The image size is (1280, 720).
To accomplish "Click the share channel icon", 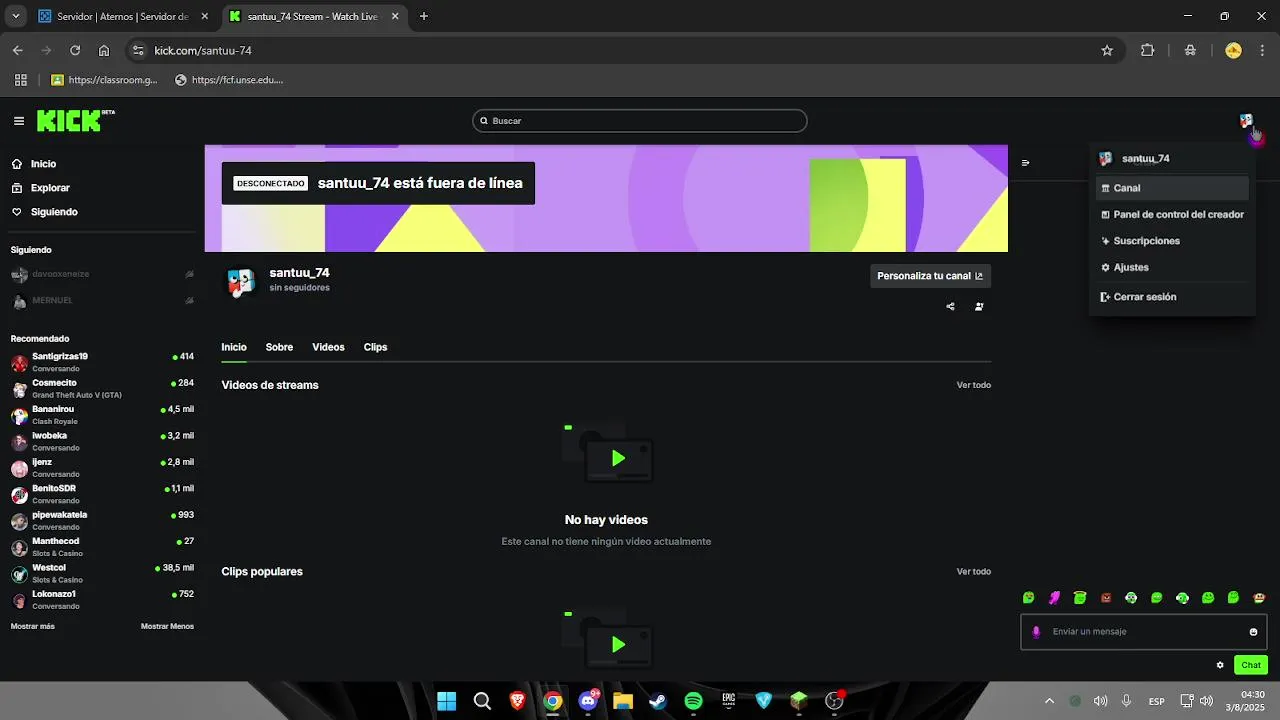I will [x=950, y=307].
